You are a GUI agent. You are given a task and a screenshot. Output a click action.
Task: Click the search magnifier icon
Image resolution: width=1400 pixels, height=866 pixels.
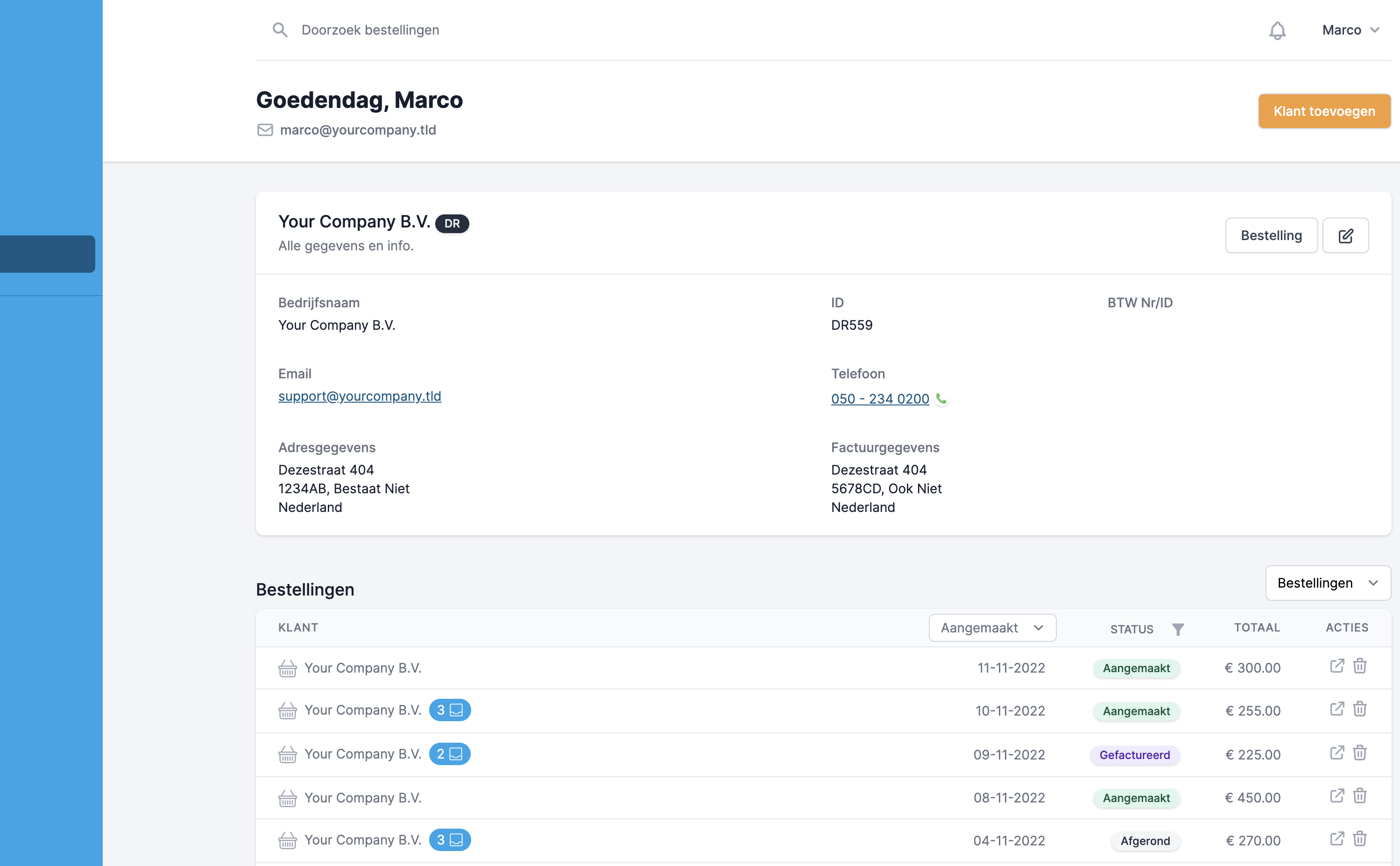click(280, 30)
